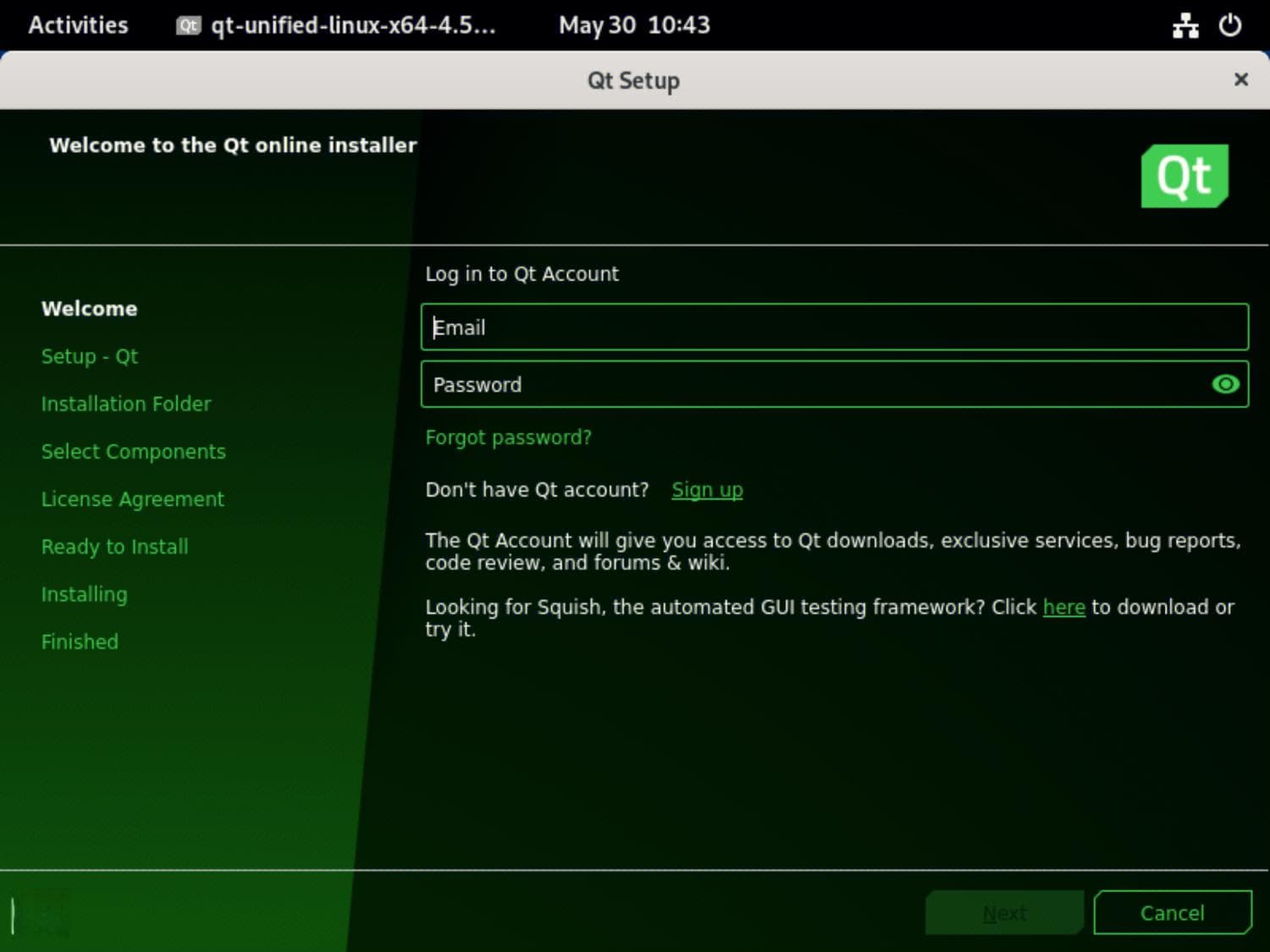This screenshot has width=1270, height=952.
Task: Open the qt-unified-linux-x64 app menu
Action: [x=335, y=25]
